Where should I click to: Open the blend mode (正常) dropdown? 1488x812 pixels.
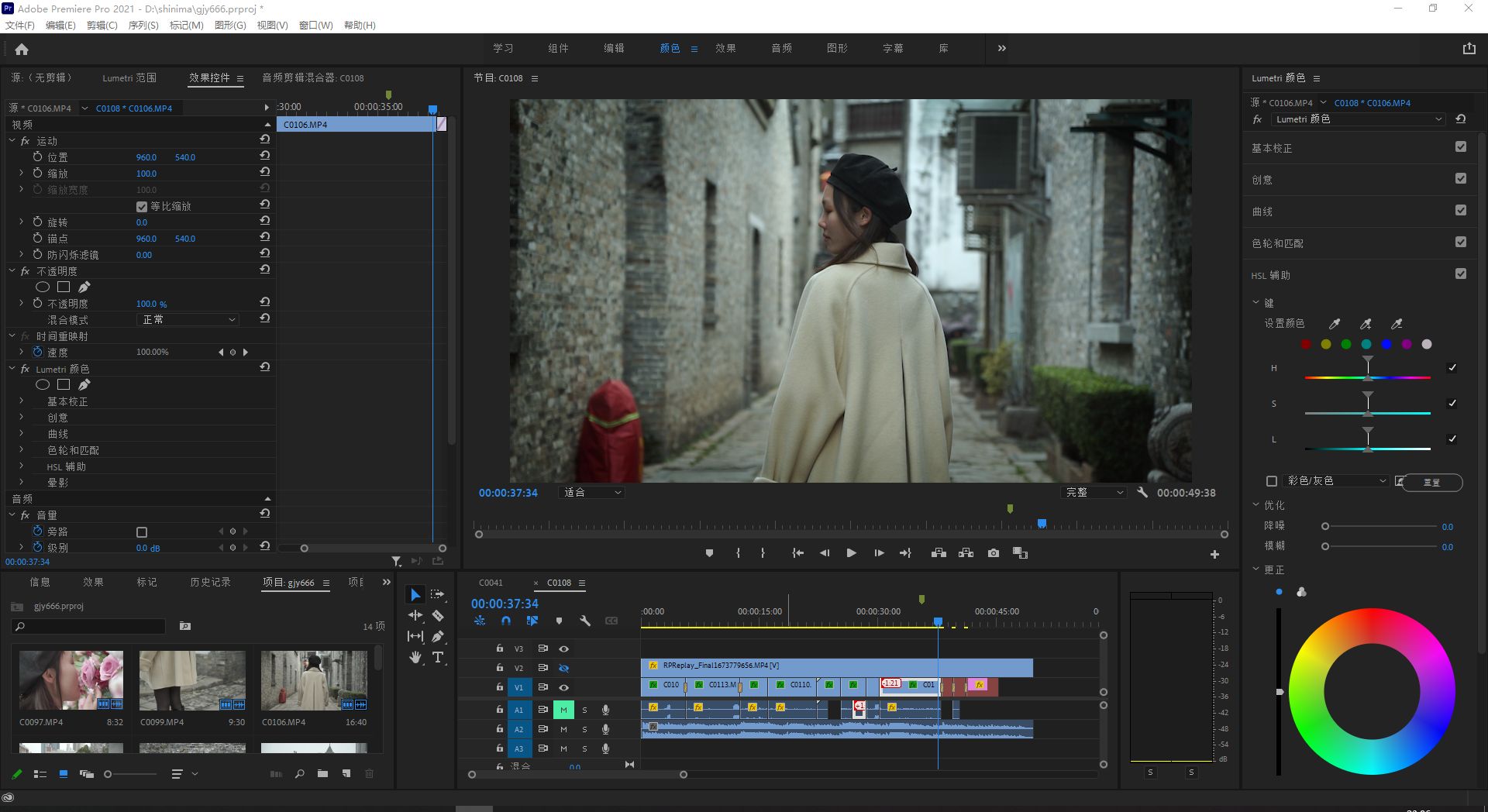pos(188,320)
